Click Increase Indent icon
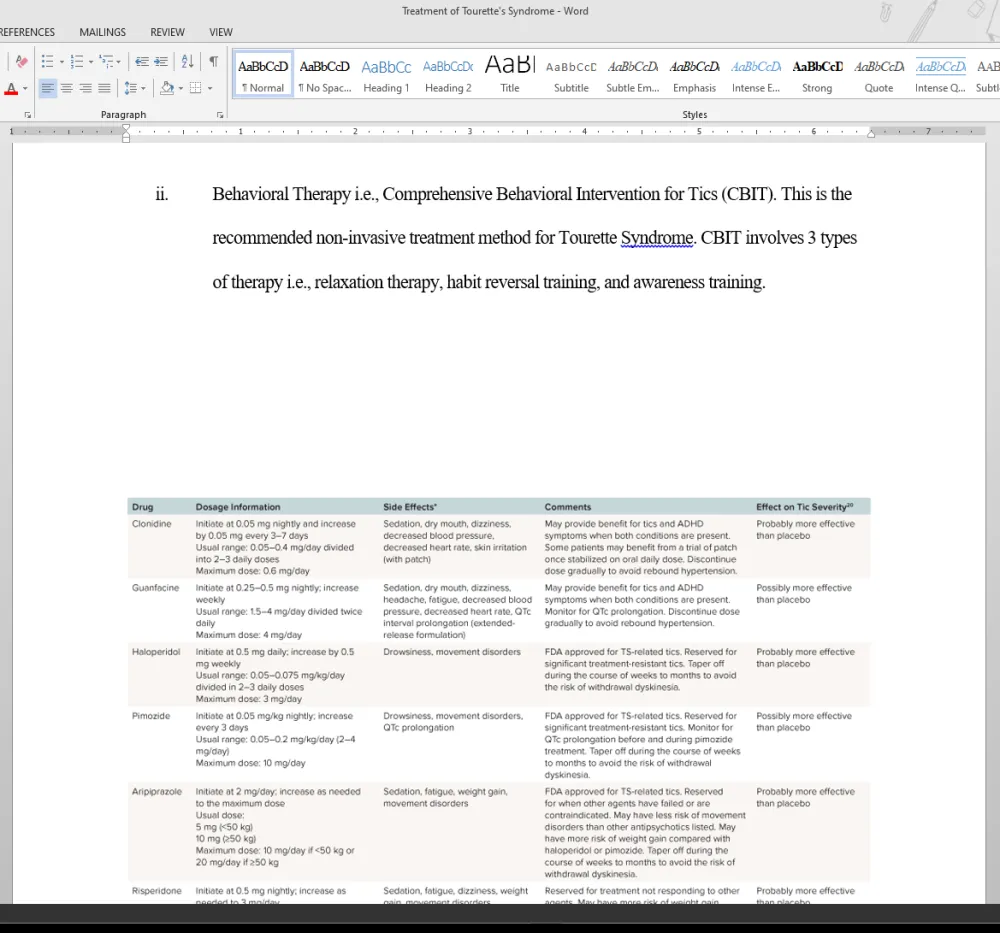 point(161,61)
